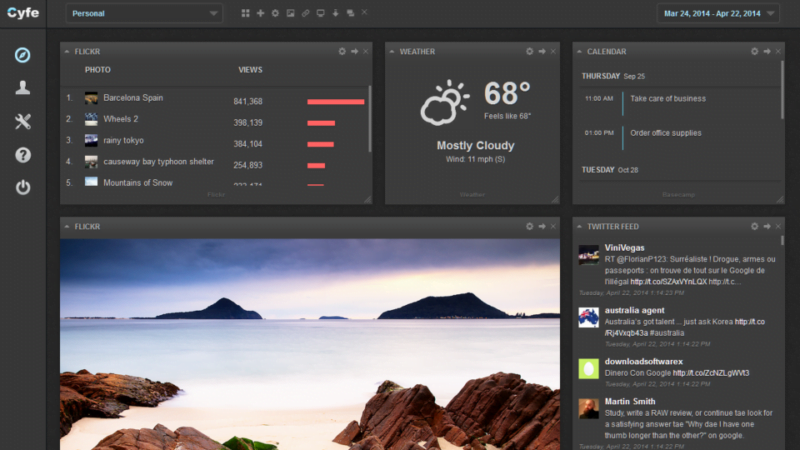Image resolution: width=800 pixels, height=450 pixels.
Task: Collapse the Twitter Feed widget header triangle
Action: (x=580, y=227)
